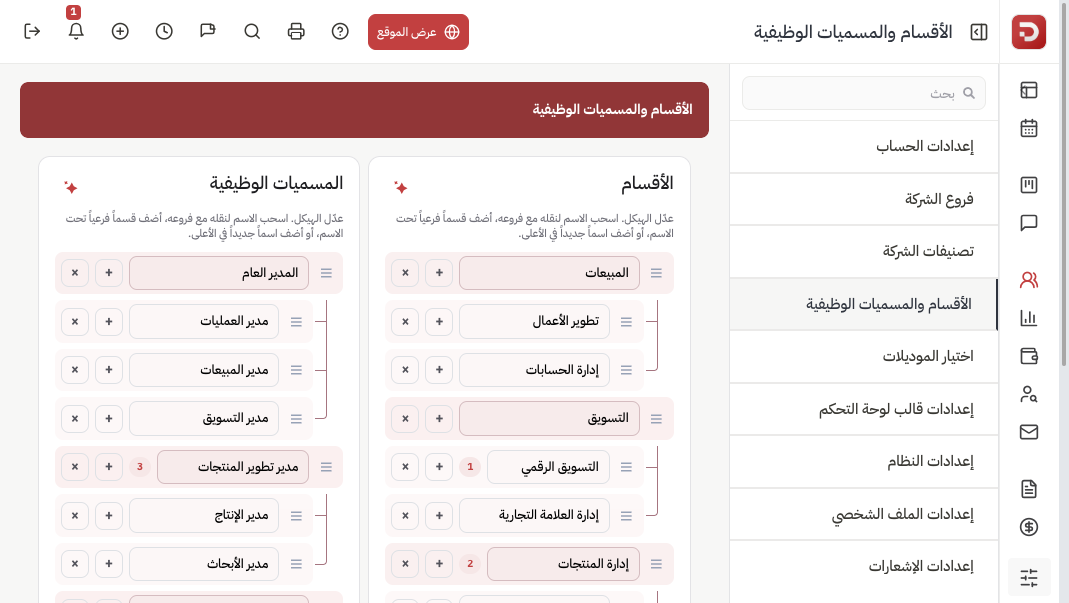Open the kanban board icon in sidebar
Image resolution: width=1069 pixels, height=603 pixels.
1029,185
